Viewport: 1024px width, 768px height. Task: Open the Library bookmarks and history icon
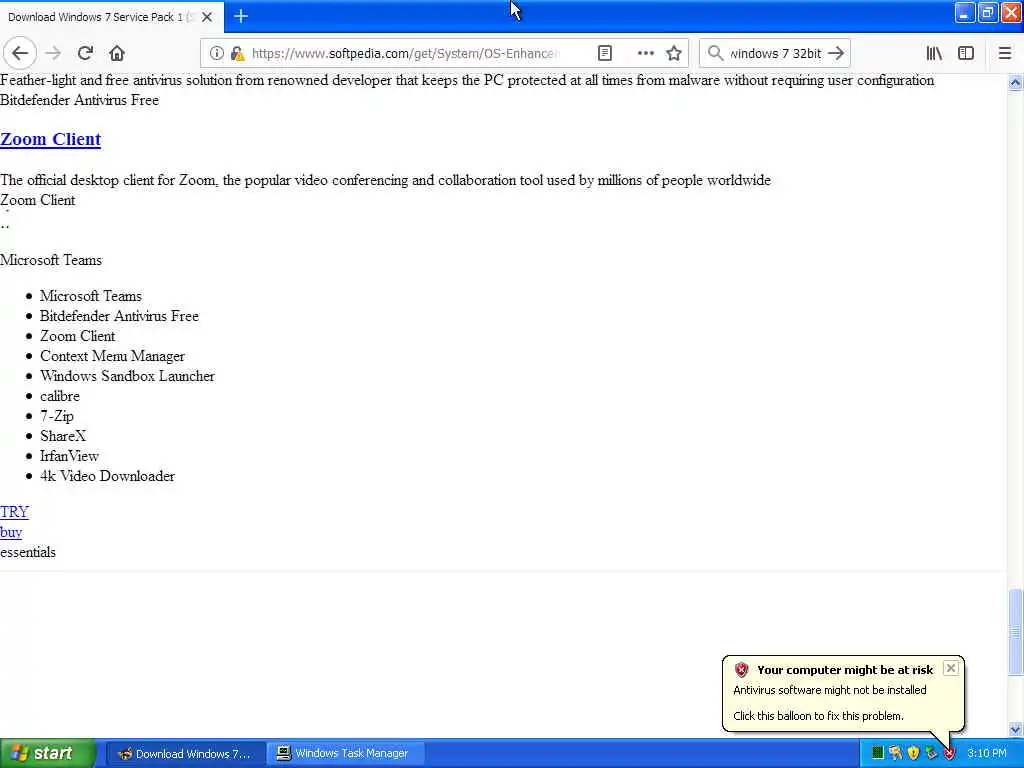934,53
